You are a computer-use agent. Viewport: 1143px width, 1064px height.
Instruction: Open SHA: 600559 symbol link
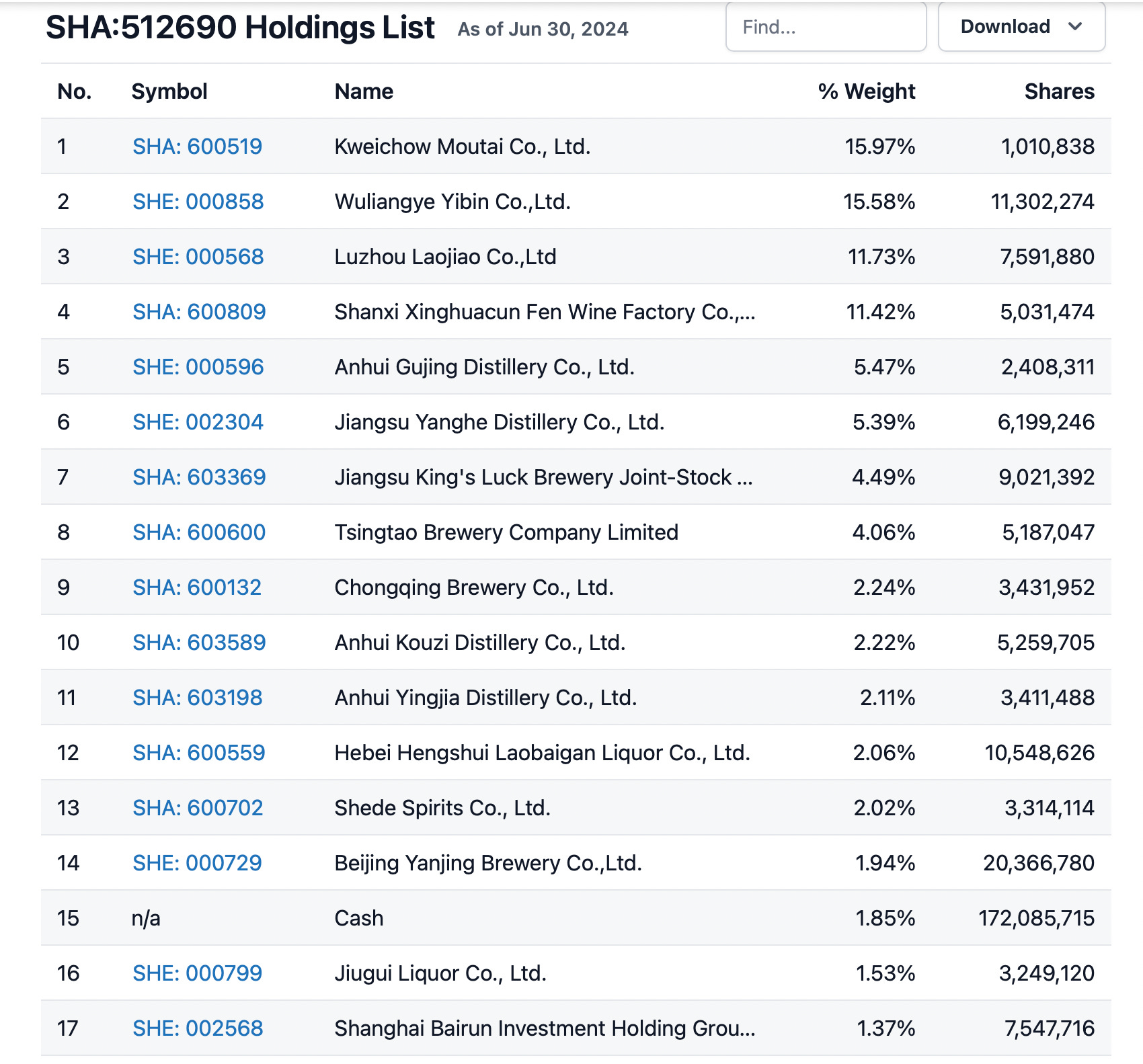(x=198, y=753)
